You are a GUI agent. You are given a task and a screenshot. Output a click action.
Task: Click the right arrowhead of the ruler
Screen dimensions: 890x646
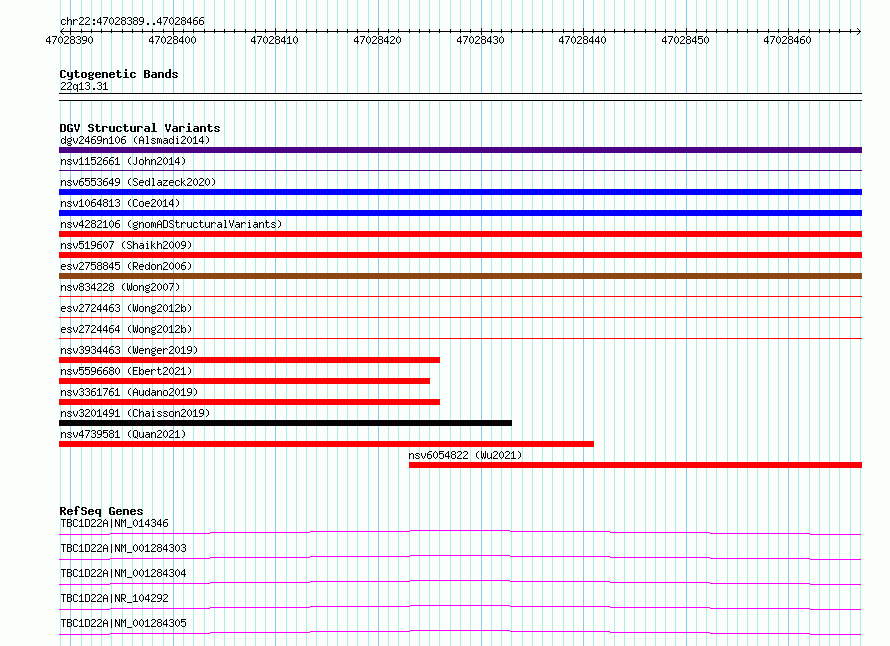pos(859,31)
